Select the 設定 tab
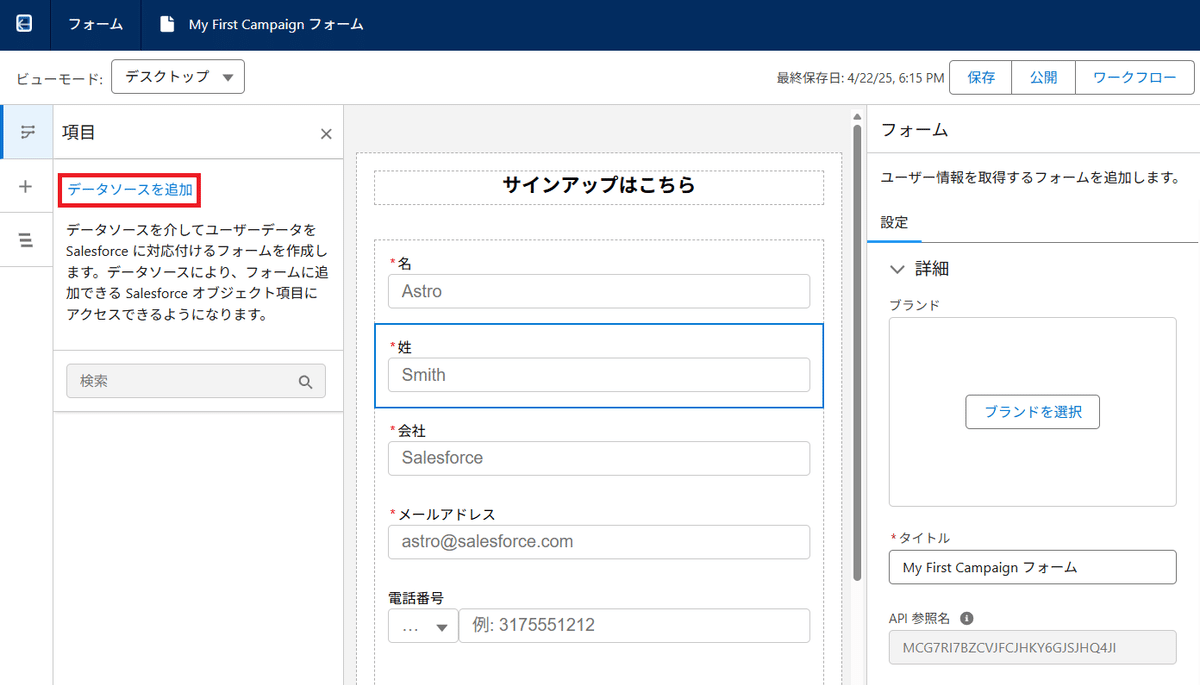The width and height of the screenshot is (1200, 685). [894, 222]
